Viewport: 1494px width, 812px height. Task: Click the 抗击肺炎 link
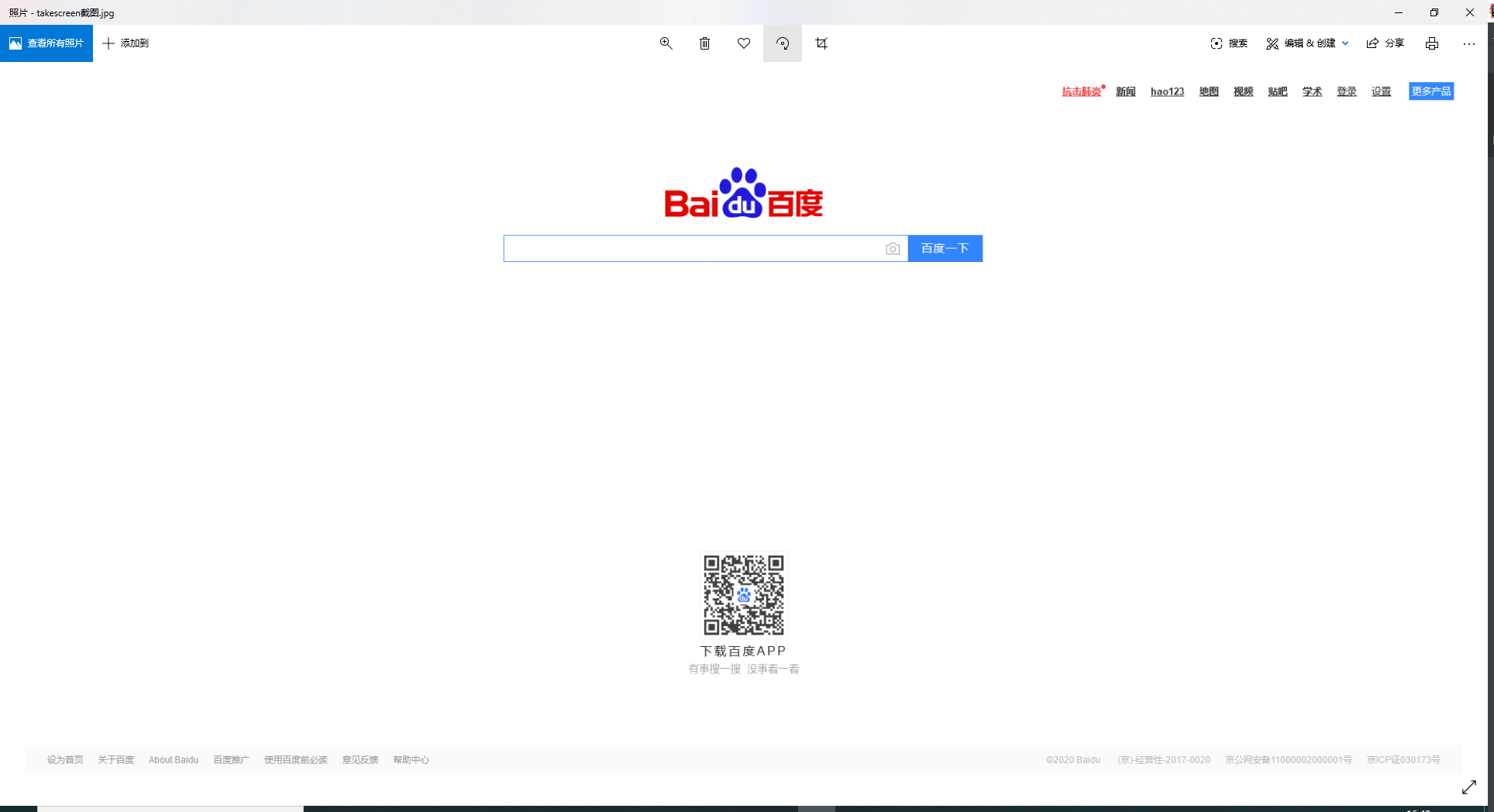(x=1082, y=91)
